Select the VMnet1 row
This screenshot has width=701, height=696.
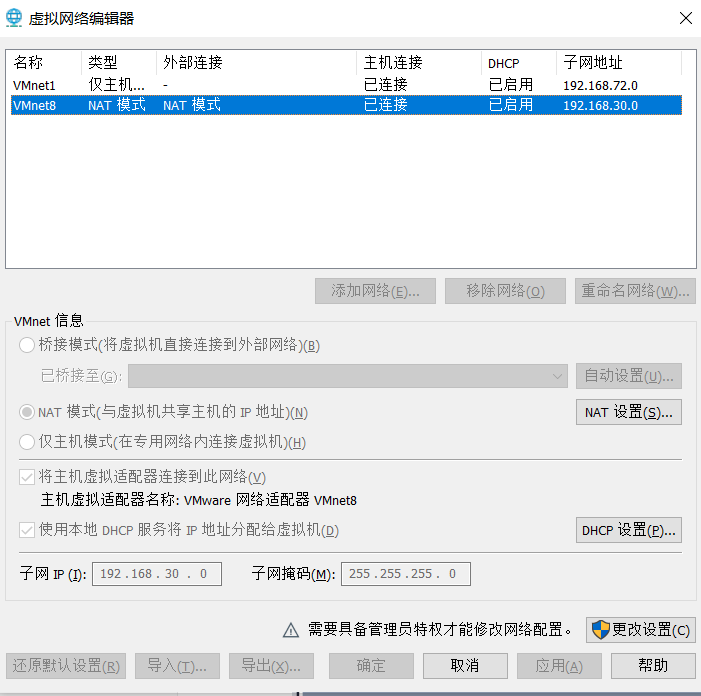click(x=346, y=84)
